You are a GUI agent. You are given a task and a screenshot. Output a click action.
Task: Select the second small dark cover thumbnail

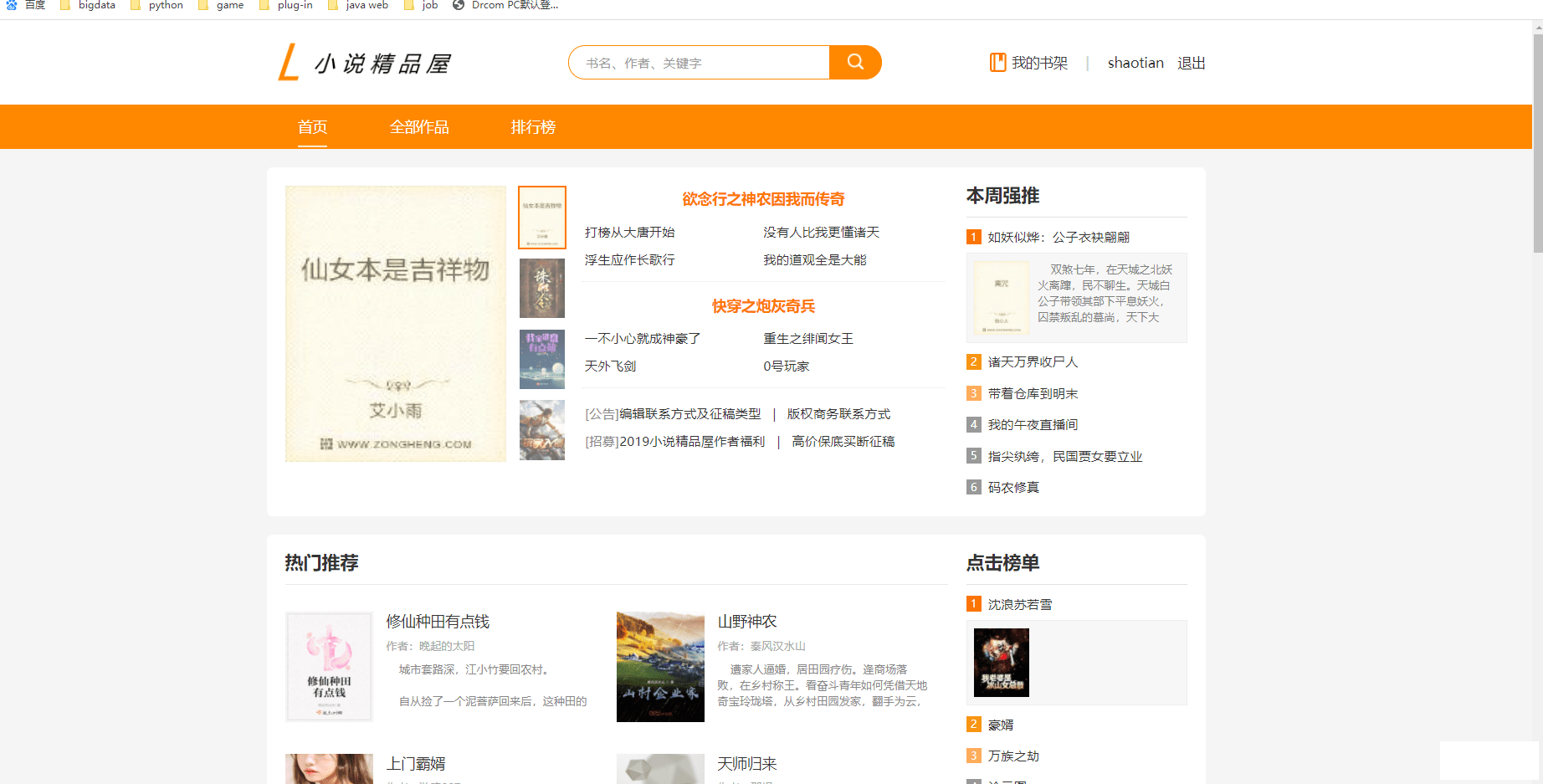point(542,288)
